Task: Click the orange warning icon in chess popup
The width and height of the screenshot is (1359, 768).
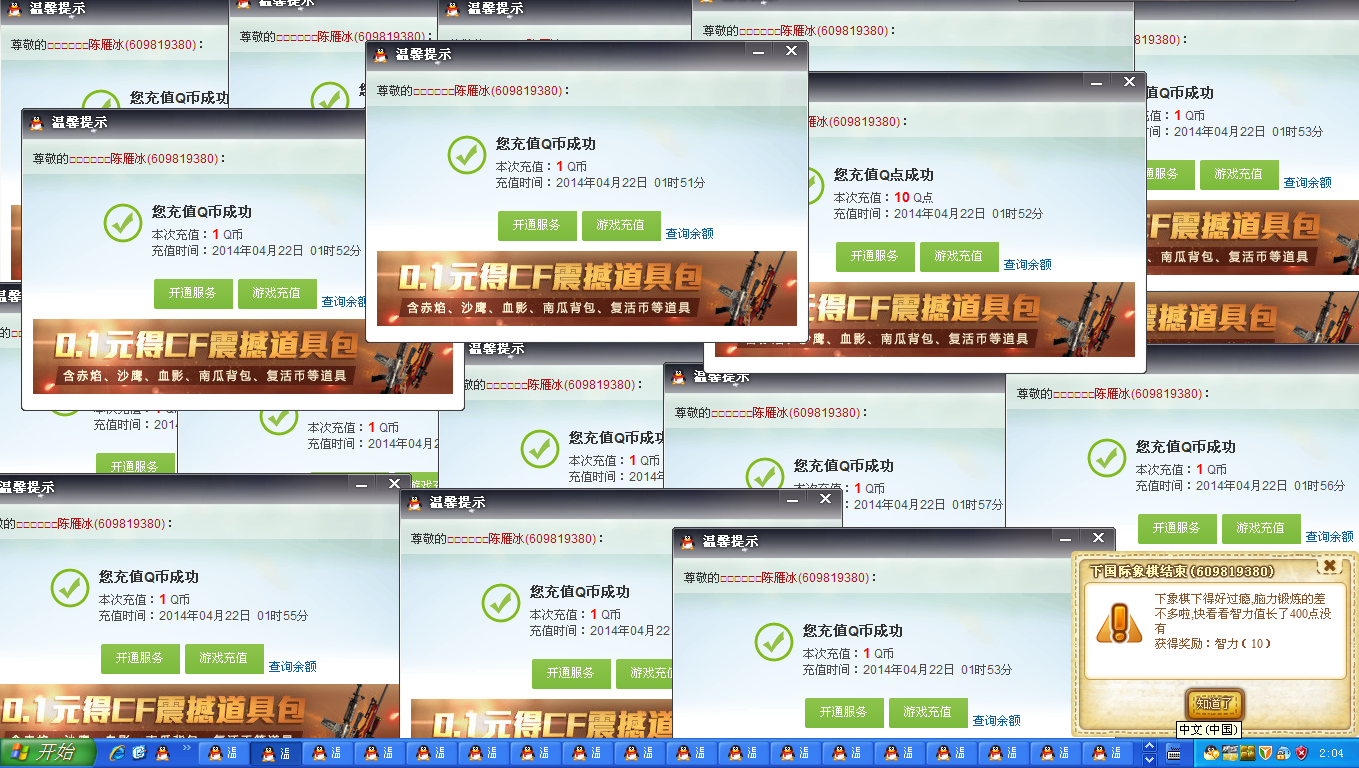Action: 1117,623
